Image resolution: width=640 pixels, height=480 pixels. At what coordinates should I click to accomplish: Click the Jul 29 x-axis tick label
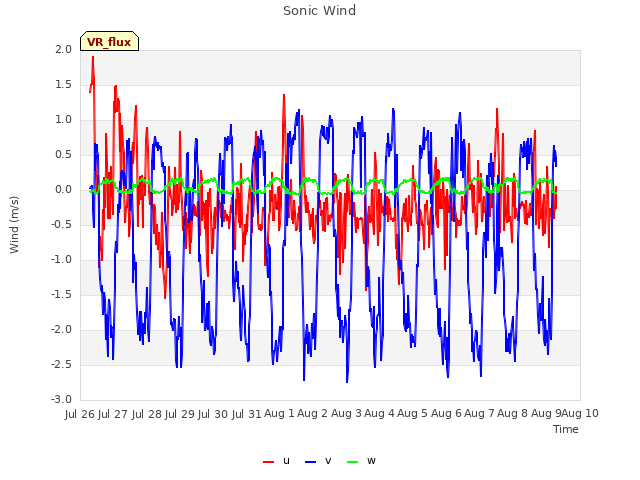coord(179,414)
